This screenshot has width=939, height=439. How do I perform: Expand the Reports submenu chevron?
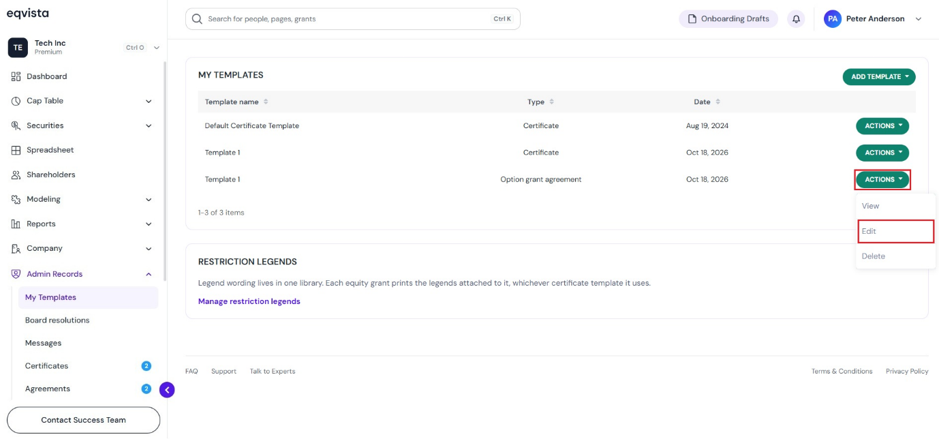click(149, 224)
